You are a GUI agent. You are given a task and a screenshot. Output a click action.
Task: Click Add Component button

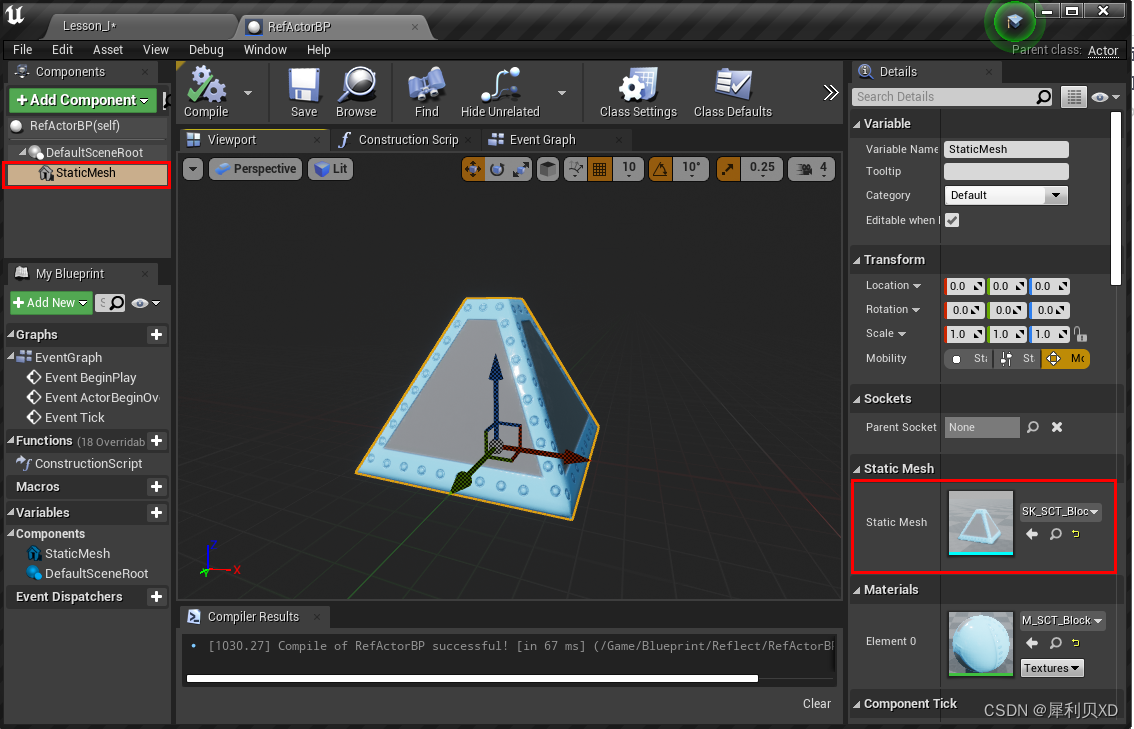point(82,100)
